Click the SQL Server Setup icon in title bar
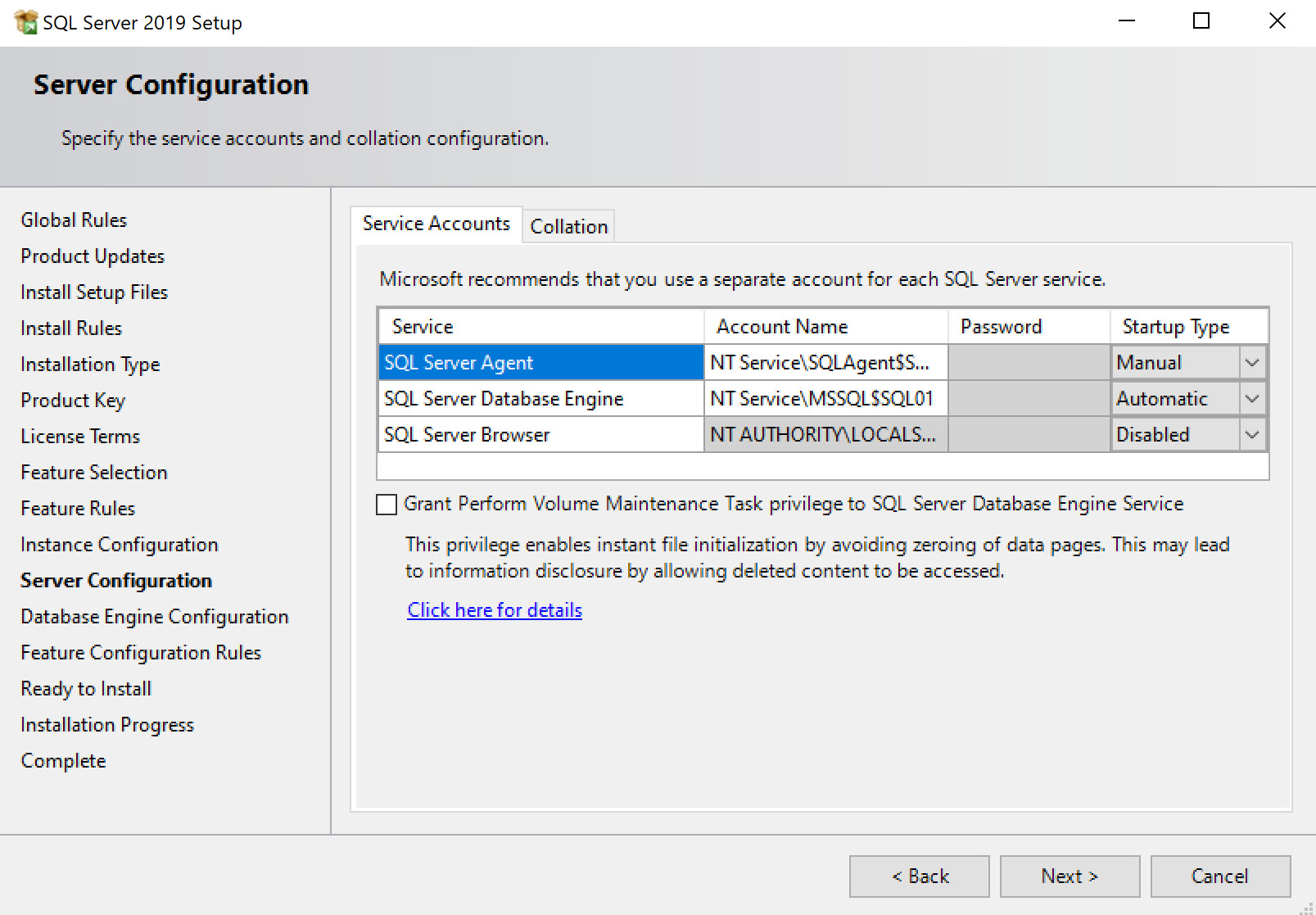The height and width of the screenshot is (915, 1316). (25, 20)
